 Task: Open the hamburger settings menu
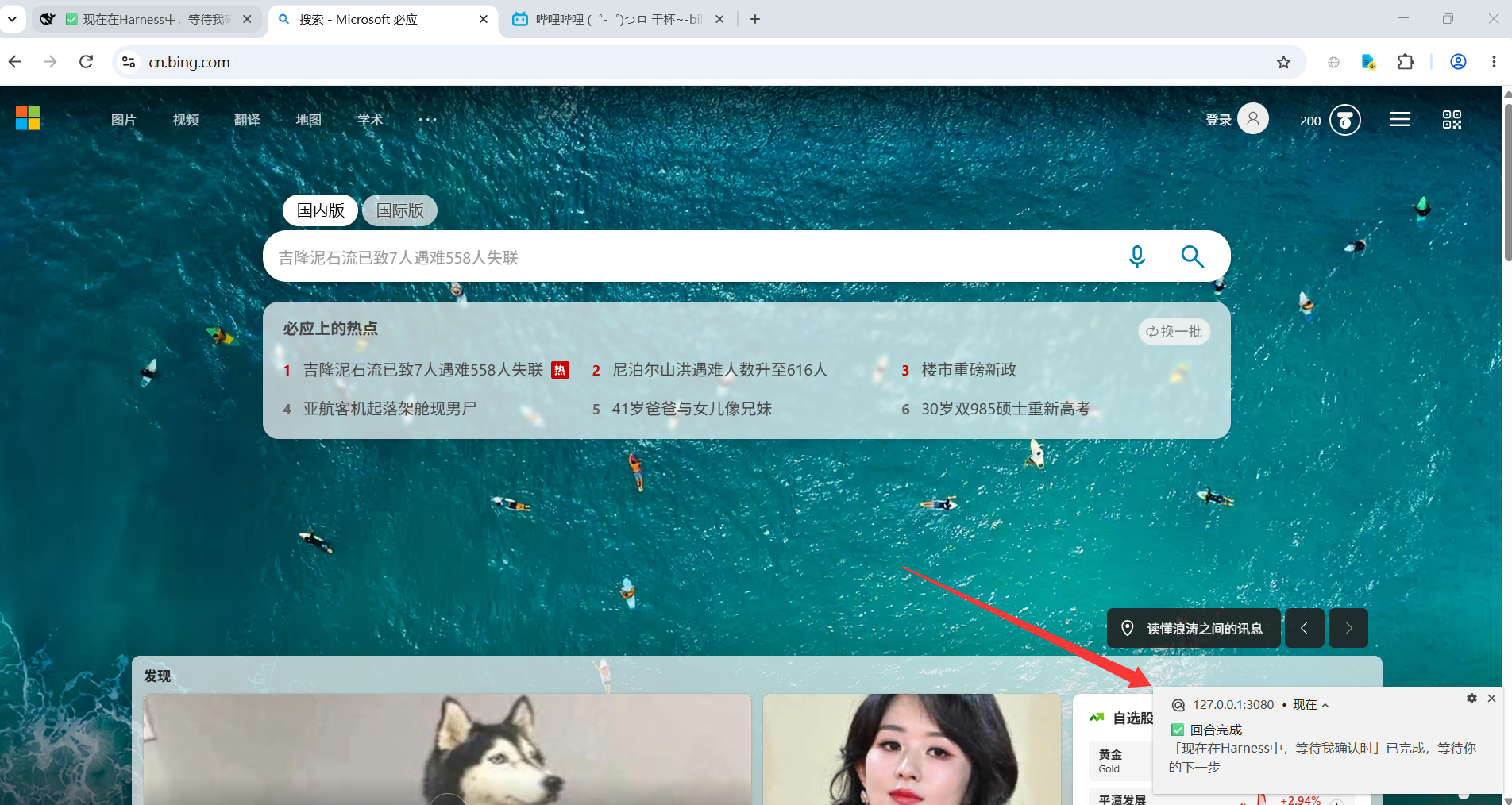pyautogui.click(x=1400, y=119)
